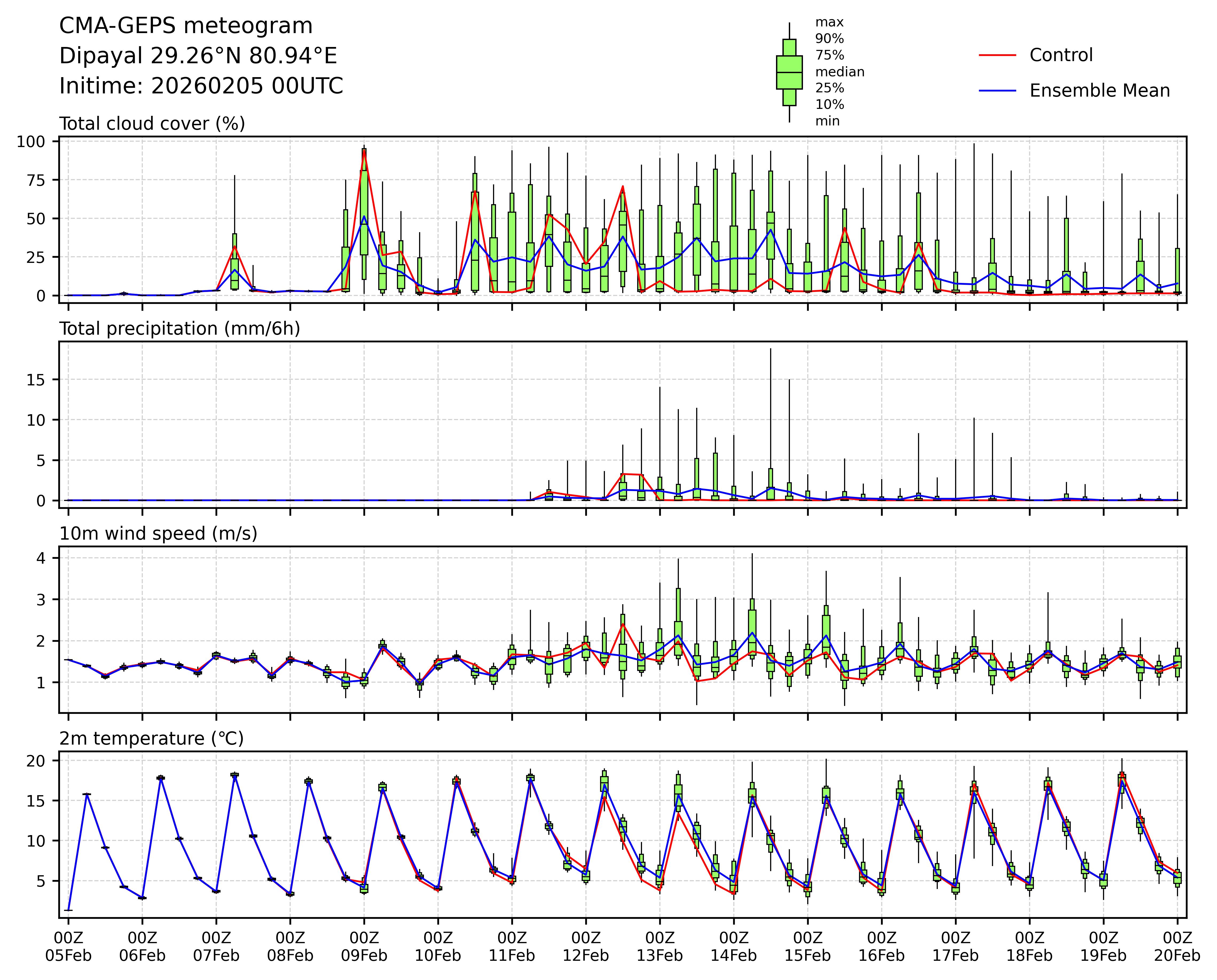Click the '00Z 16Feb' time axis label

coord(881,947)
